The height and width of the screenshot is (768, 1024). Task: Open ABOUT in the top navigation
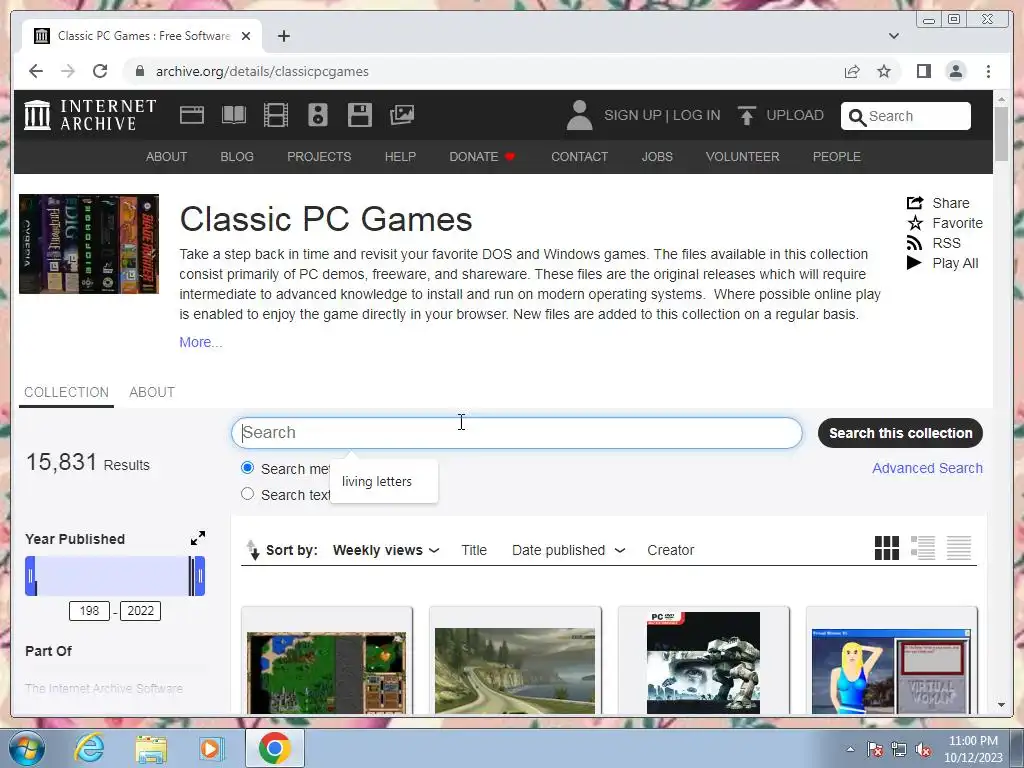pos(167,157)
